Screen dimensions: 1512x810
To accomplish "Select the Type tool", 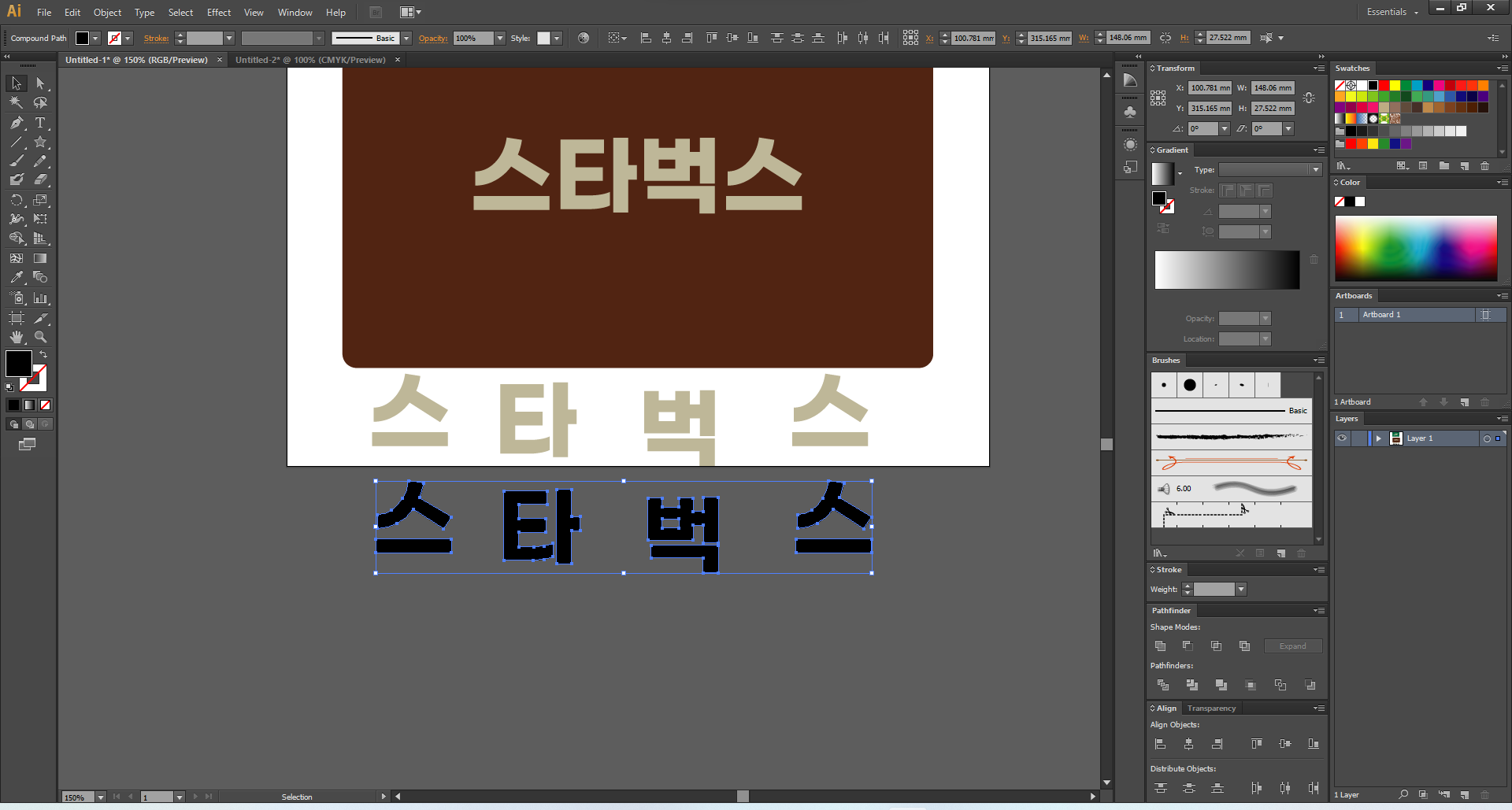I will click(x=40, y=123).
